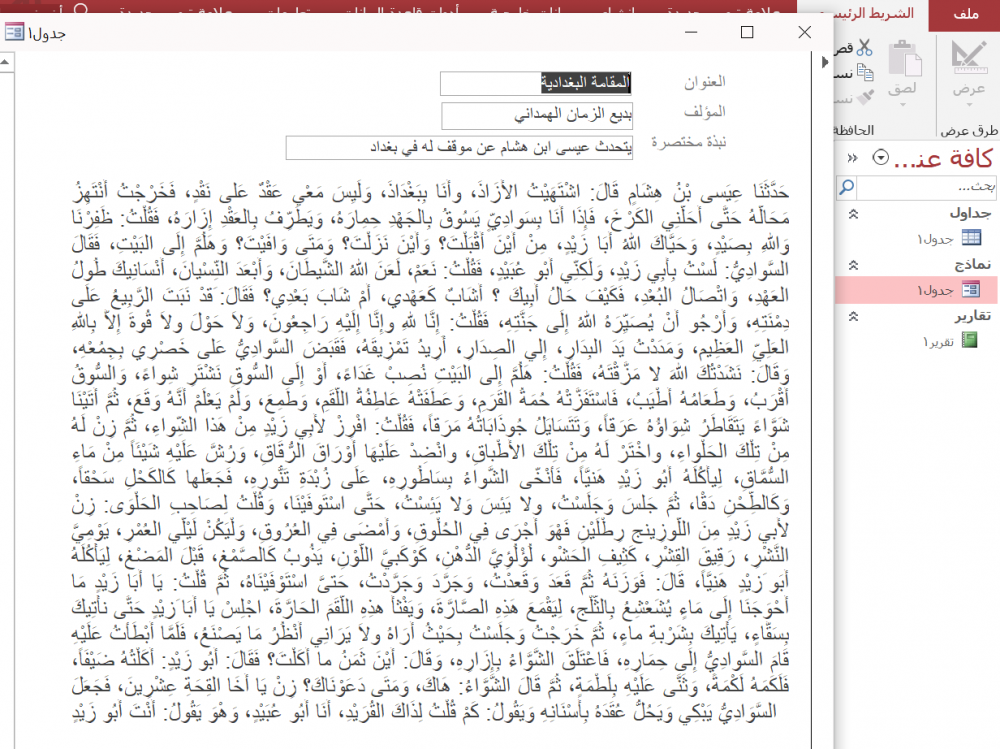This screenshot has height=749, width=1000.
Task: Click the المؤلف author field
Action: pos(537,115)
